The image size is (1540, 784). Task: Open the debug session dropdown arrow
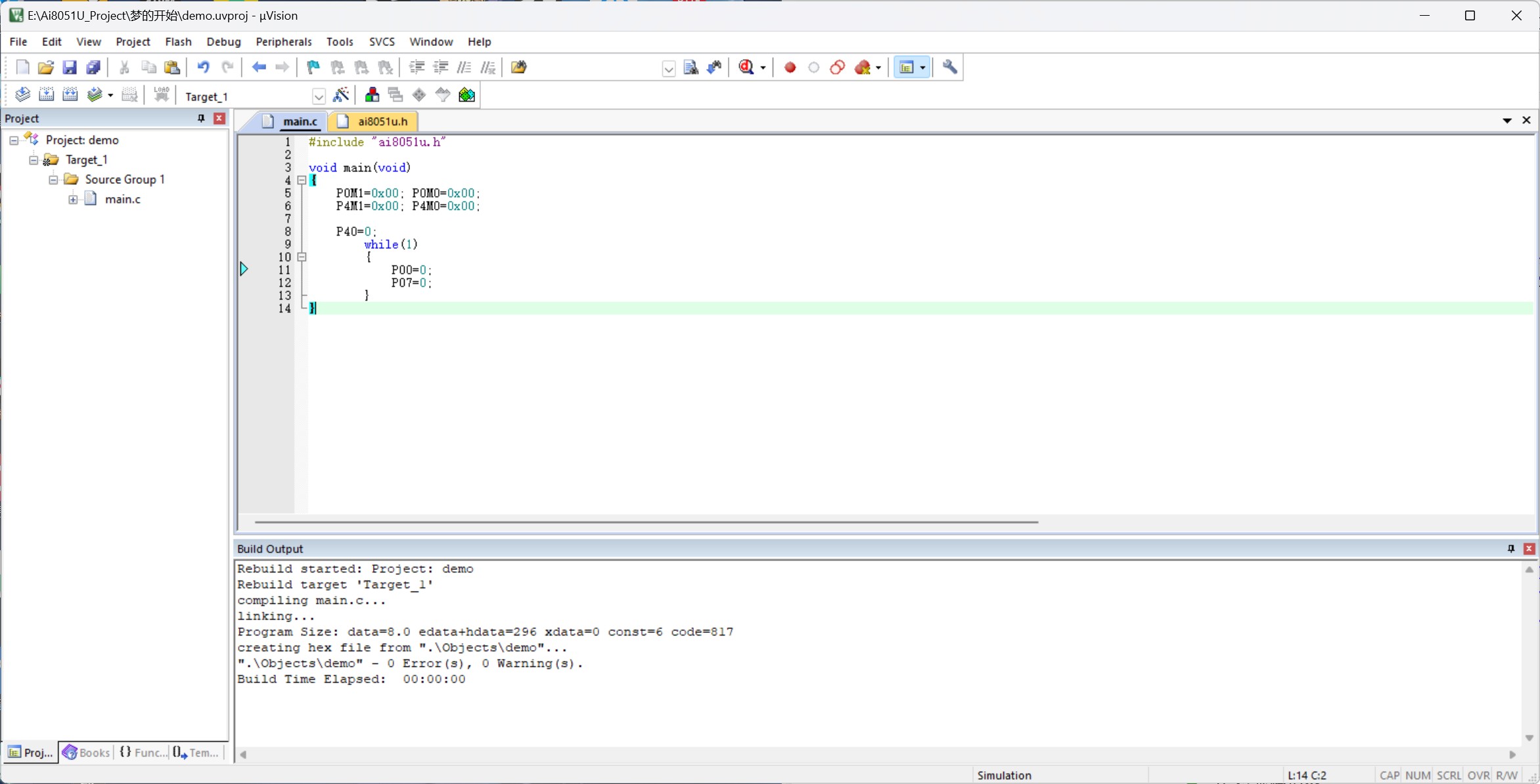763,68
